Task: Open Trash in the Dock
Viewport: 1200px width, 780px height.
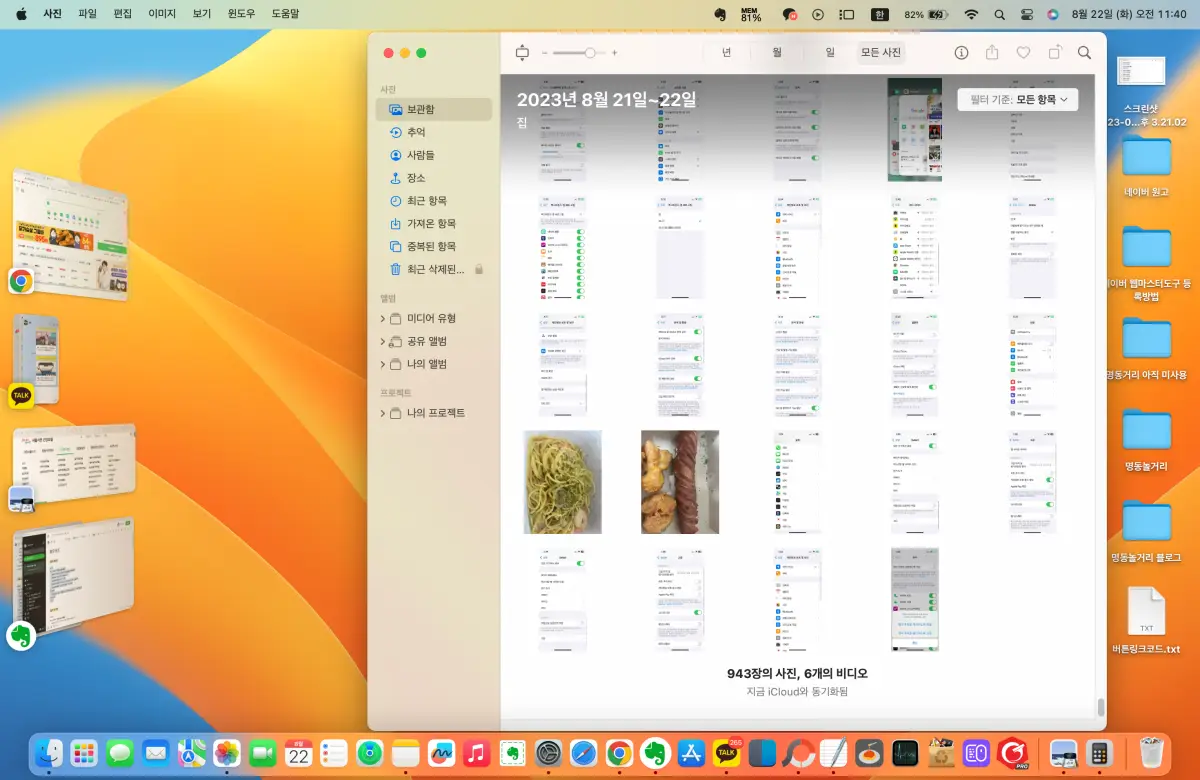Action: (1152, 753)
